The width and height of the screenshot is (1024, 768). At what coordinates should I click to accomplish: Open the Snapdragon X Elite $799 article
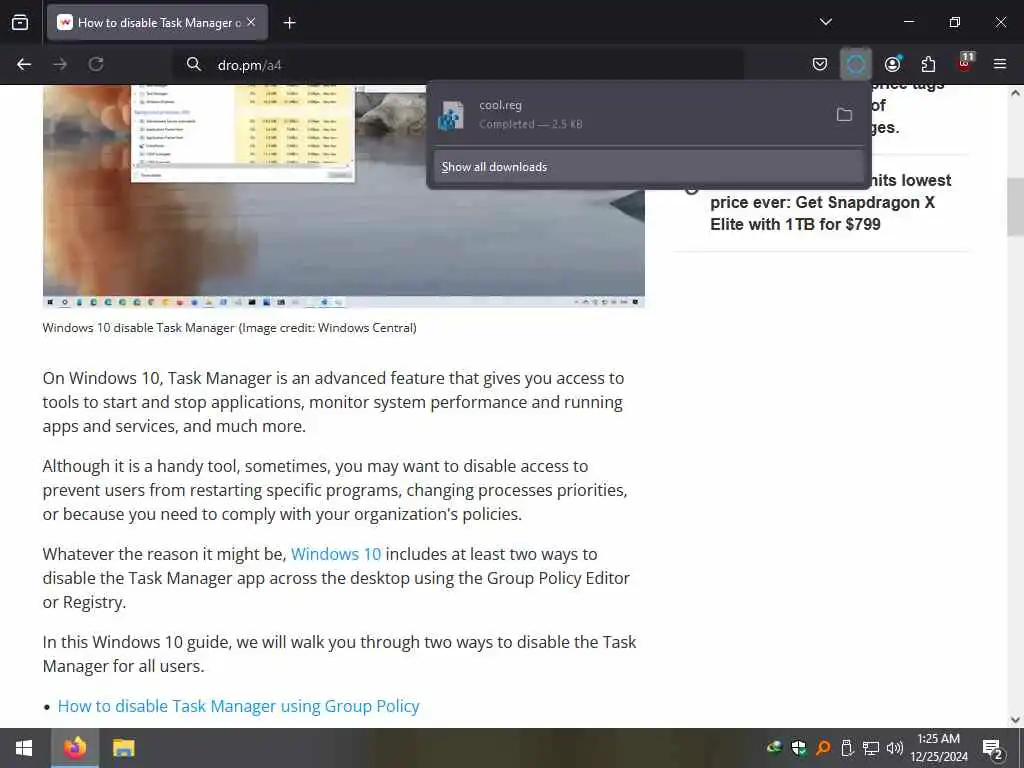[x=830, y=202]
